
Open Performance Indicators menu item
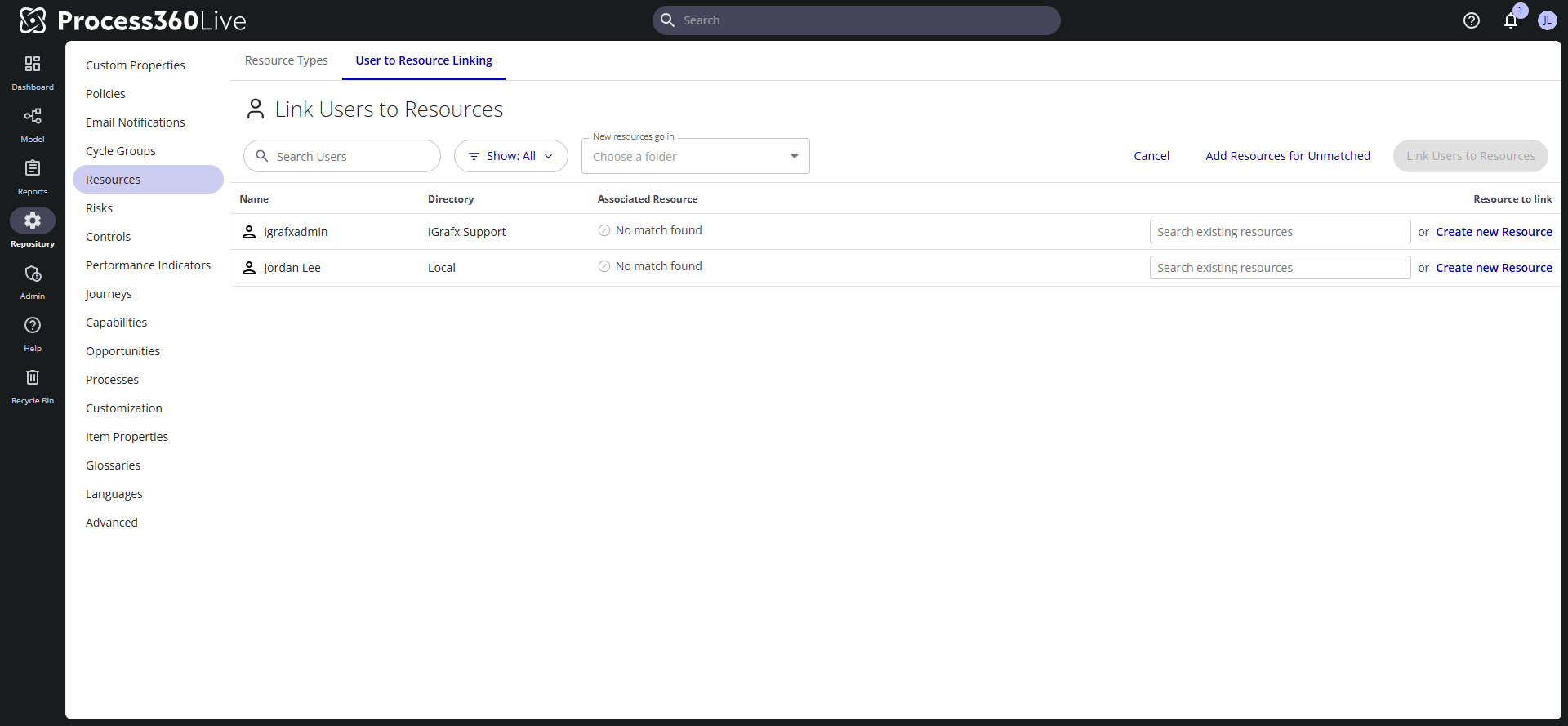[x=148, y=265]
